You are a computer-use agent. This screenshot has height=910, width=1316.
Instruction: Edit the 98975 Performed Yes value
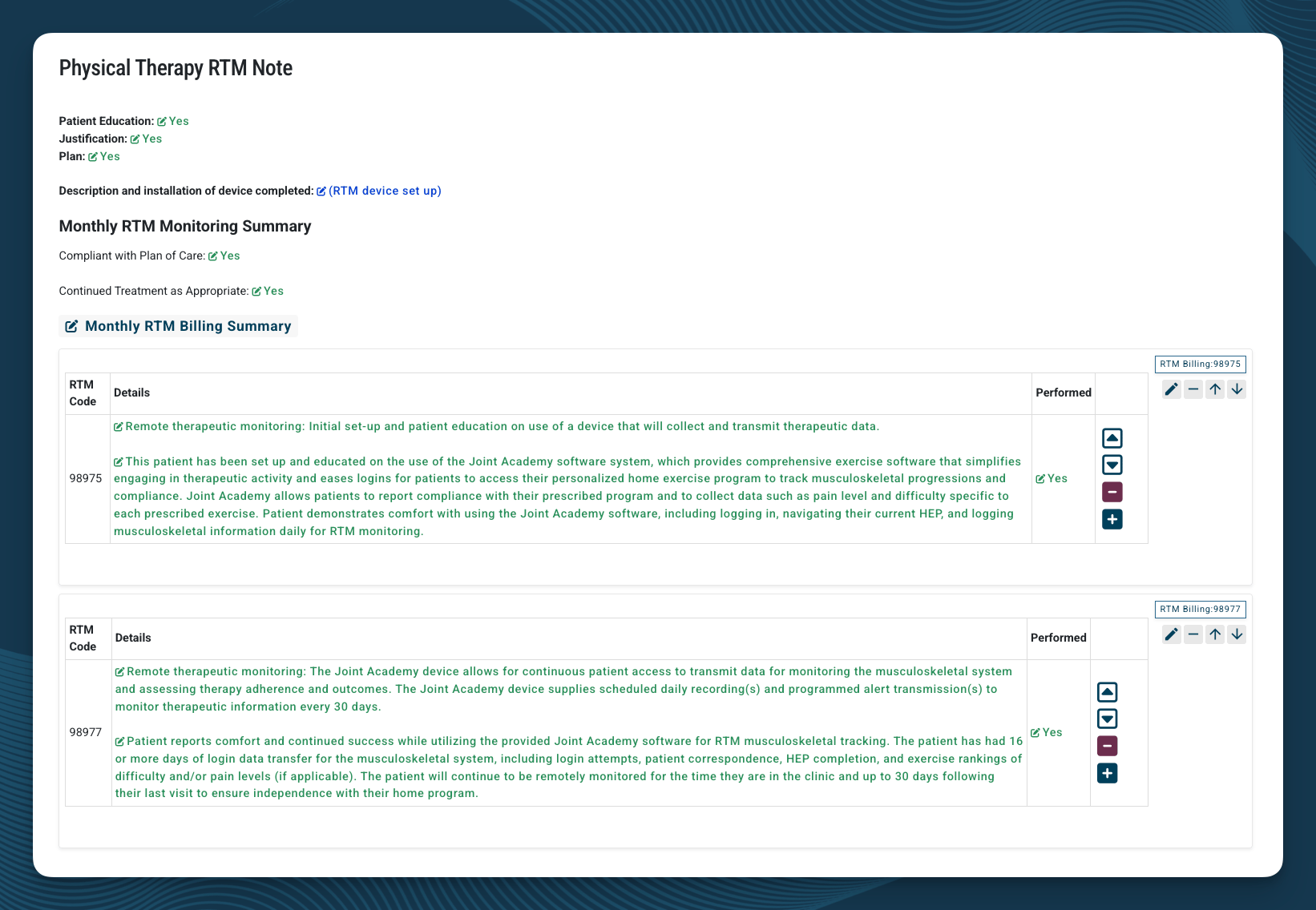pos(1052,478)
